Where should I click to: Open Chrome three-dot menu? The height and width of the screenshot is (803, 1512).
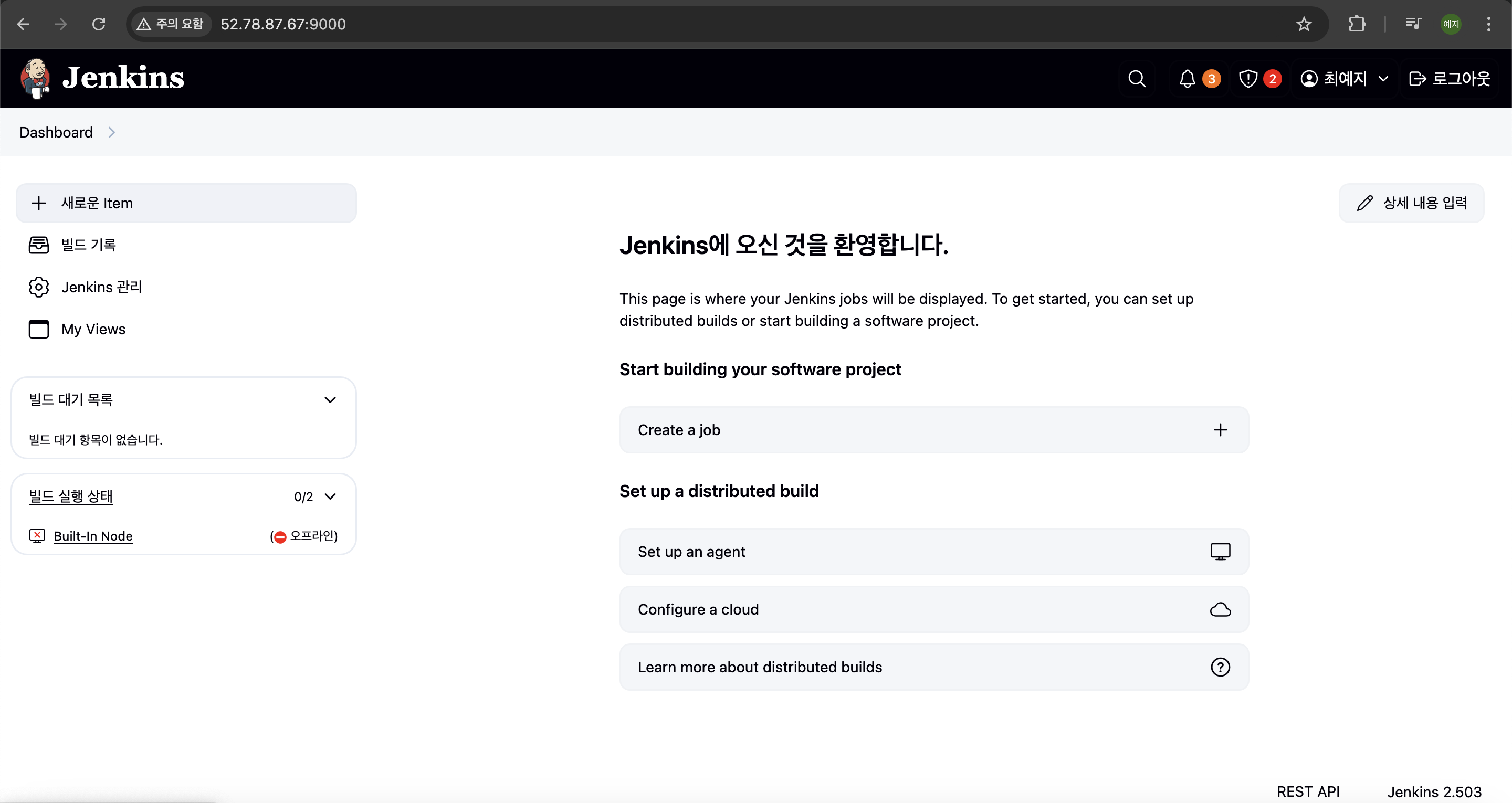[x=1488, y=24]
